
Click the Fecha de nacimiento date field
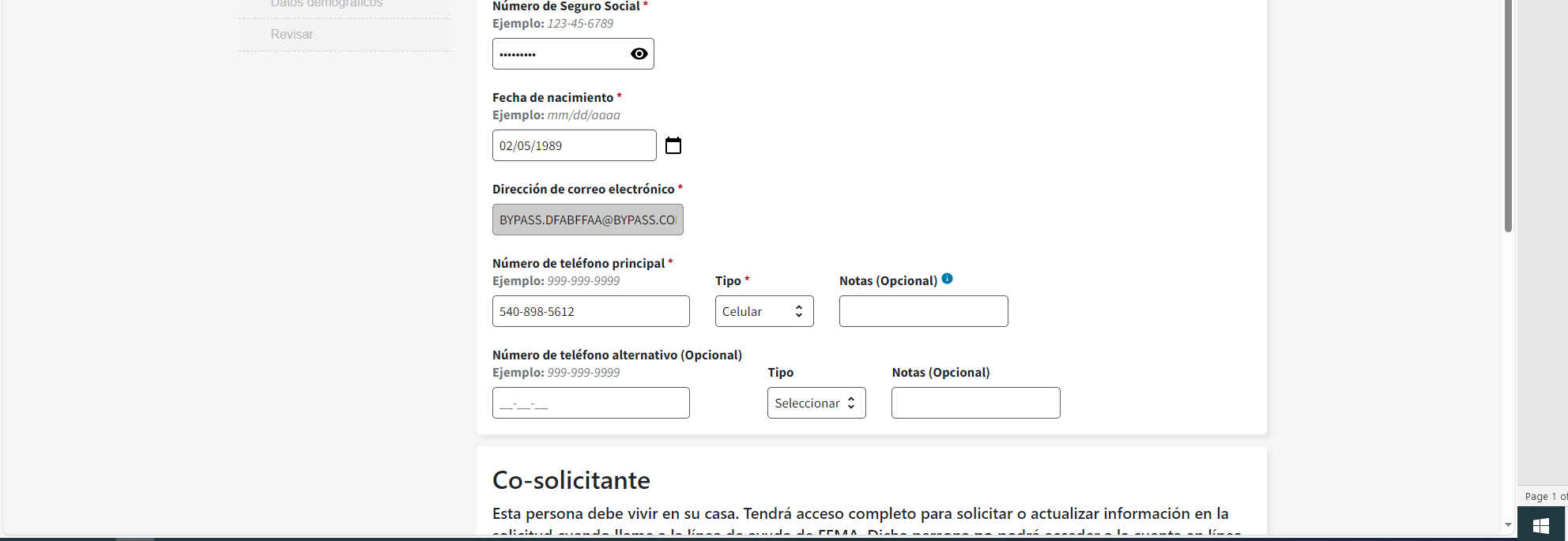574,145
